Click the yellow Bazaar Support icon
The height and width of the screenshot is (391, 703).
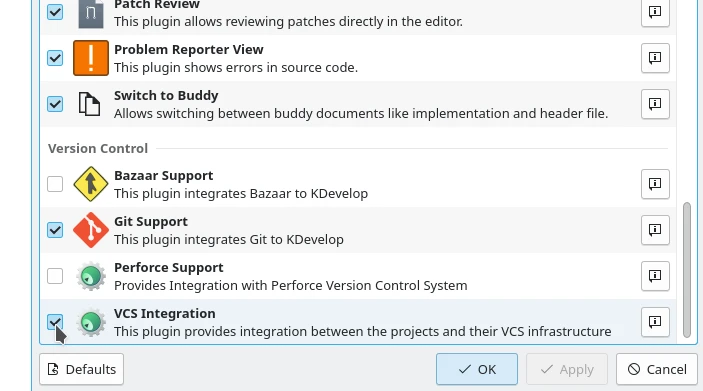pos(91,184)
